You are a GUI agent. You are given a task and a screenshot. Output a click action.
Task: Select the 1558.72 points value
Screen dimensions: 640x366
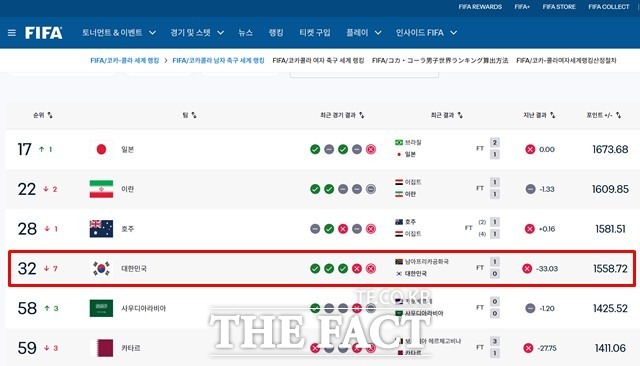[610, 268]
